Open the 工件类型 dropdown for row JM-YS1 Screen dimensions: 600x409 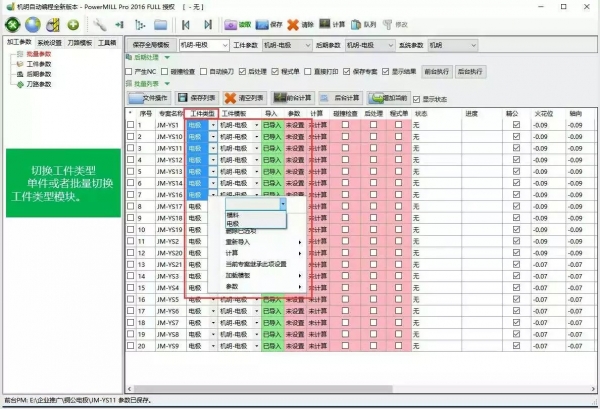point(212,125)
